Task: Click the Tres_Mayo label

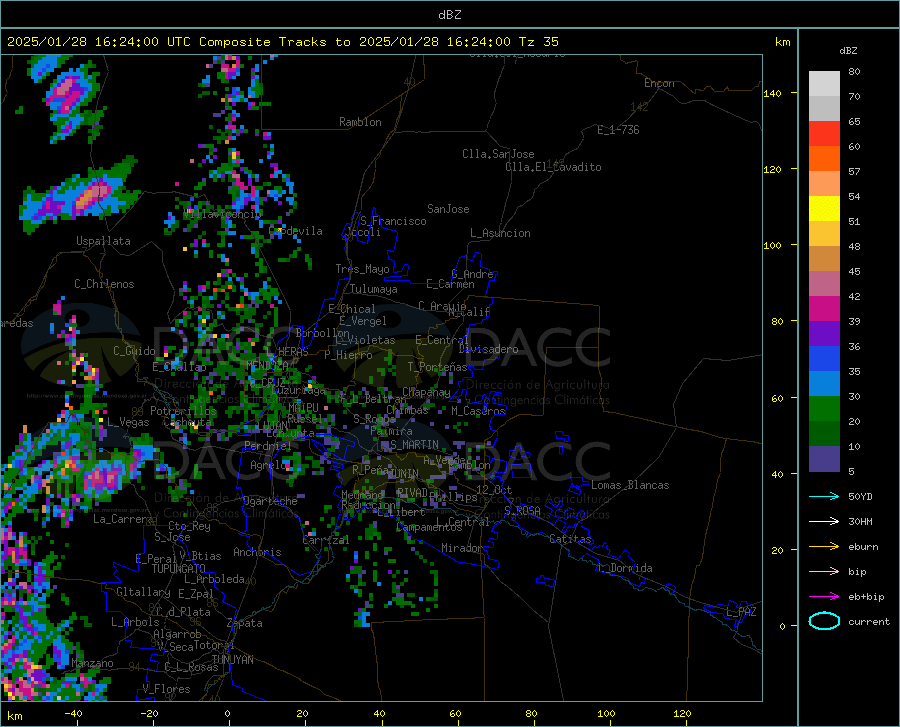Action: tap(362, 269)
